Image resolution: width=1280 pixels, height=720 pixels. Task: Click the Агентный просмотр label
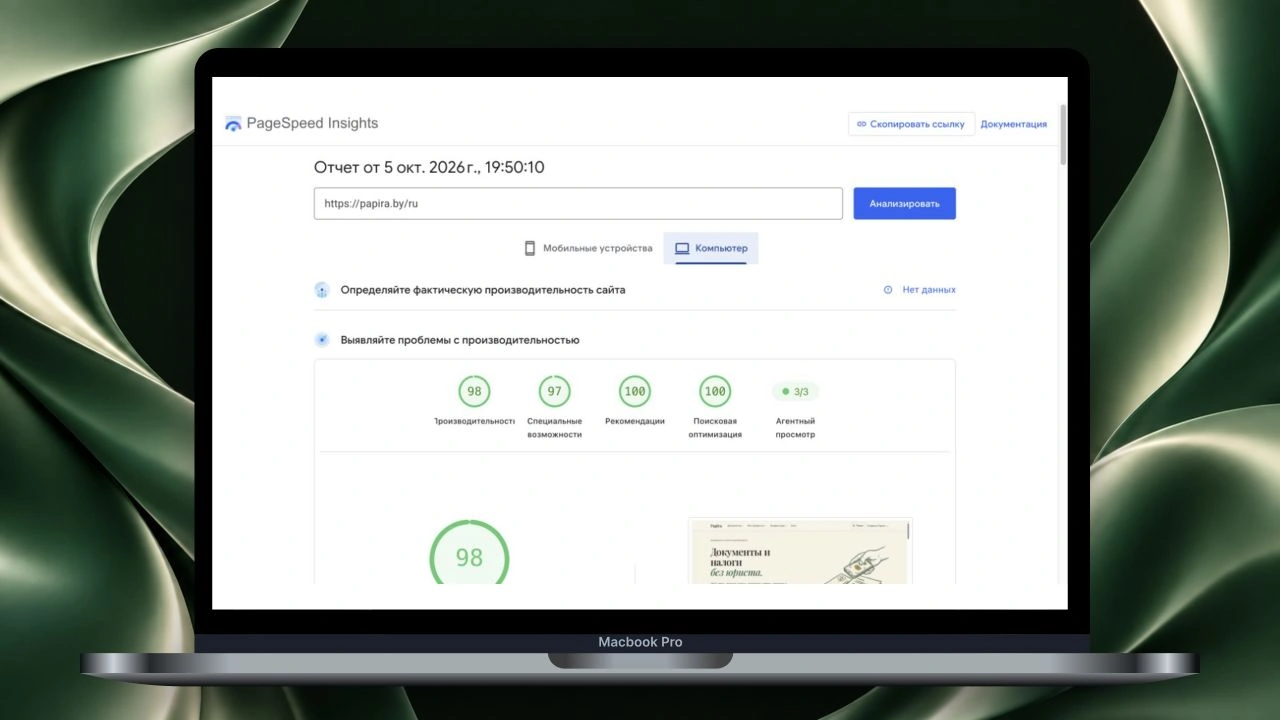pos(795,428)
